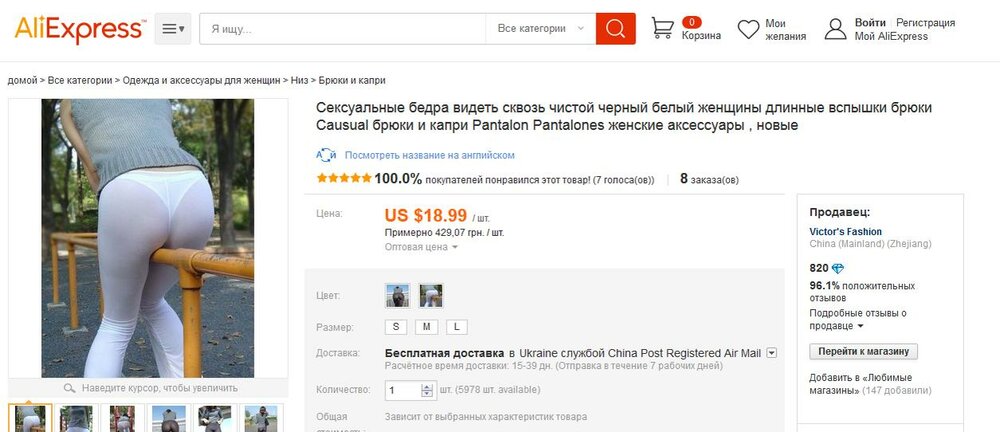The width and height of the screenshot is (1000, 432).
Task: Select size S option
Action: [396, 327]
